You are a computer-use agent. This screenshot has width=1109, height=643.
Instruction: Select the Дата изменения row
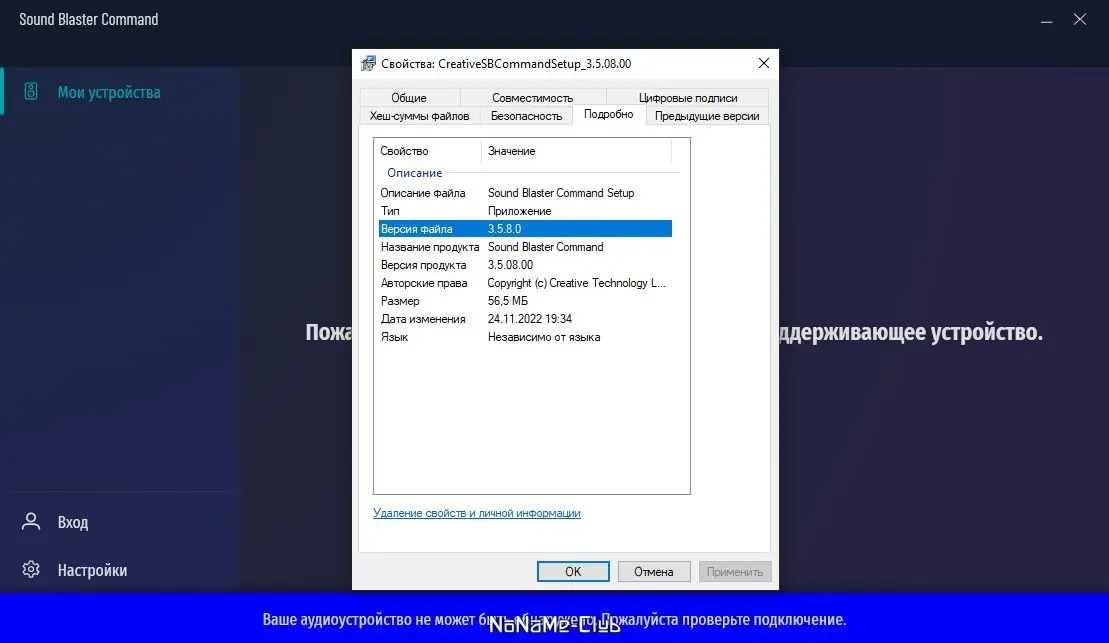pyautogui.click(x=525, y=319)
